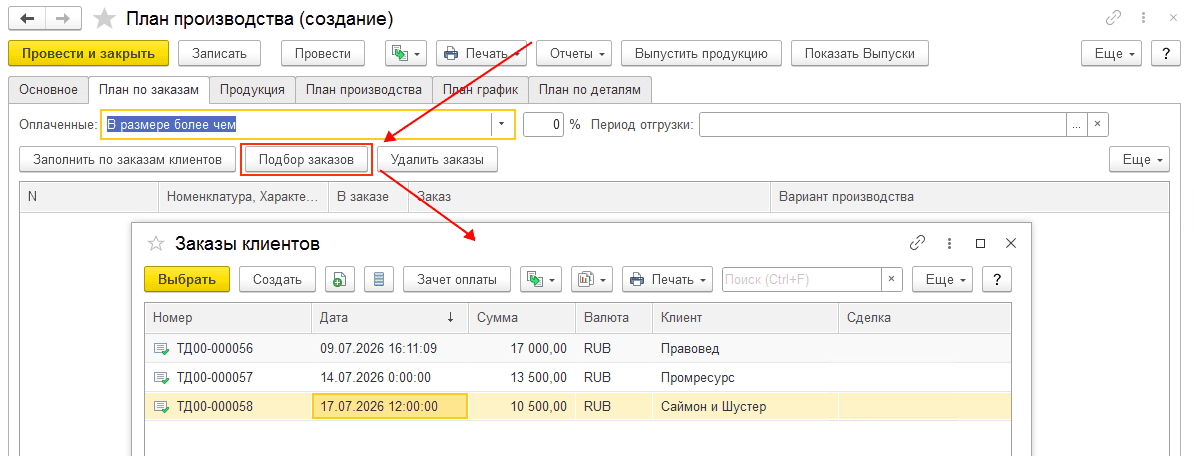Click Удалить заказы button
This screenshot has width=1194, height=456.
pyautogui.click(x=437, y=160)
